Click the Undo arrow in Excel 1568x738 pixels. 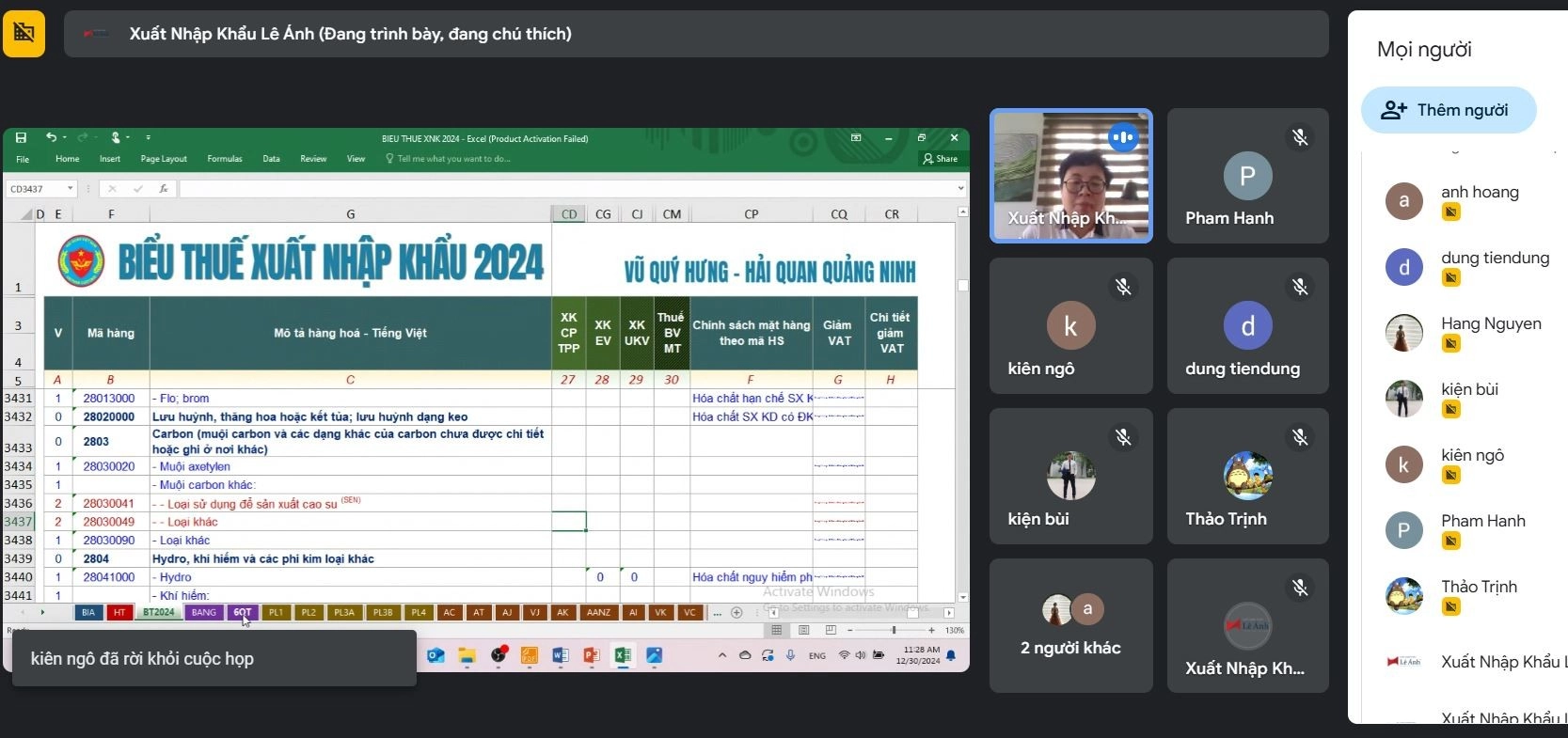click(x=51, y=138)
